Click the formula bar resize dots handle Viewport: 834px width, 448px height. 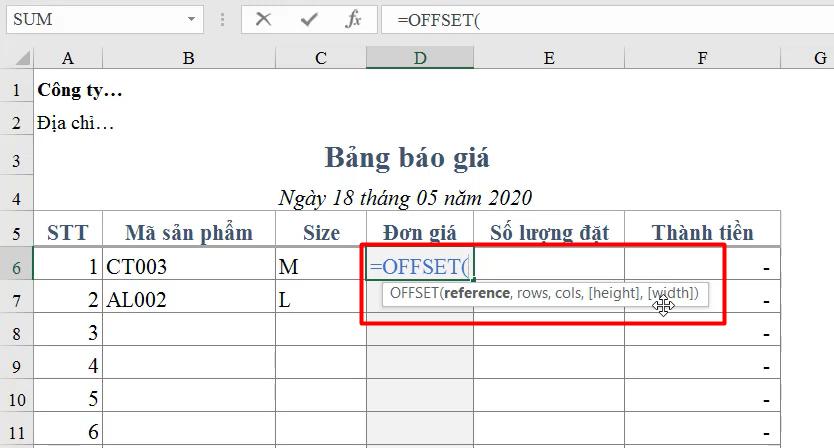[222, 20]
